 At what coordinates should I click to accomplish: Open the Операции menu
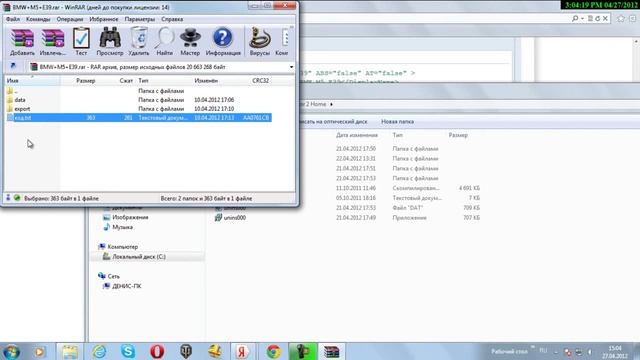70,19
